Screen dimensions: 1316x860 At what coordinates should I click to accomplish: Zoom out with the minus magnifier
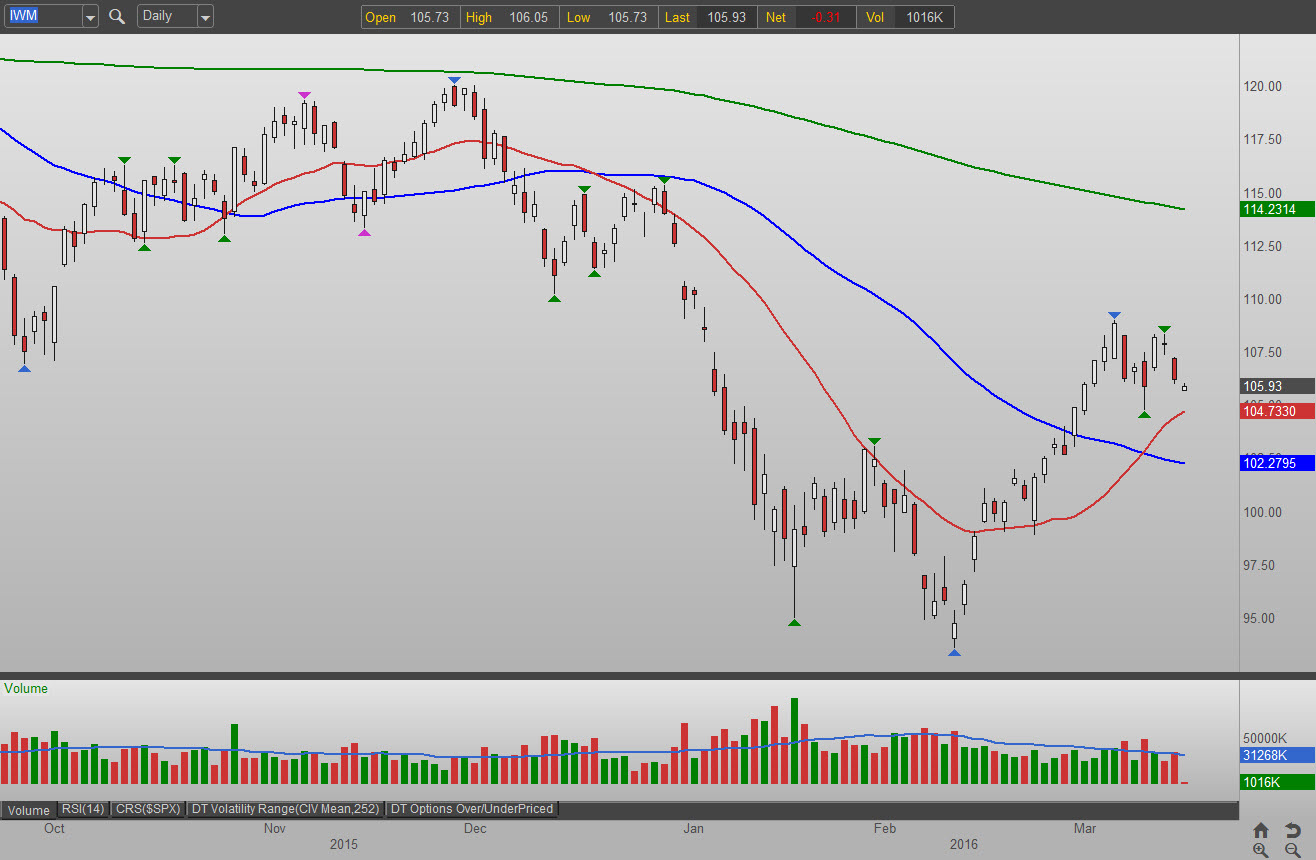[1292, 850]
